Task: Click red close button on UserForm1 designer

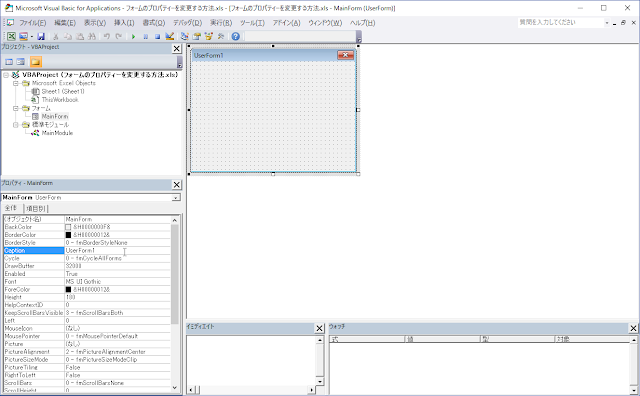Action: pyautogui.click(x=345, y=55)
